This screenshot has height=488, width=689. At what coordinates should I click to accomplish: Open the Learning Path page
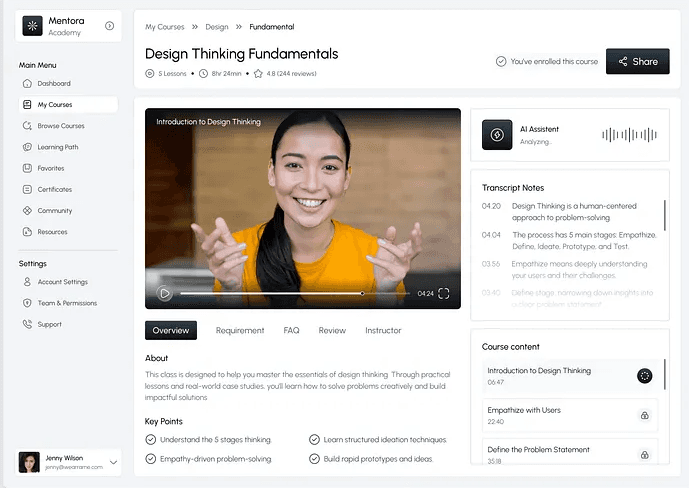click(x=68, y=147)
